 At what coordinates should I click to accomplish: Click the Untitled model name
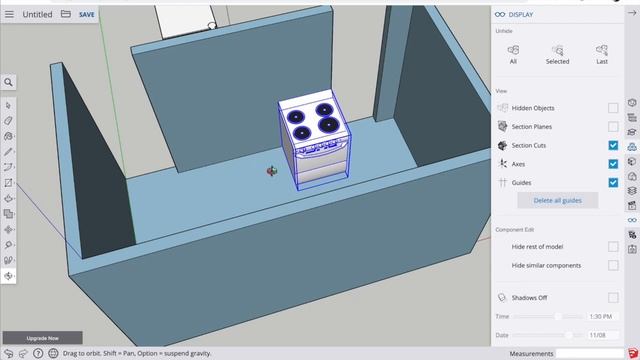(37, 14)
